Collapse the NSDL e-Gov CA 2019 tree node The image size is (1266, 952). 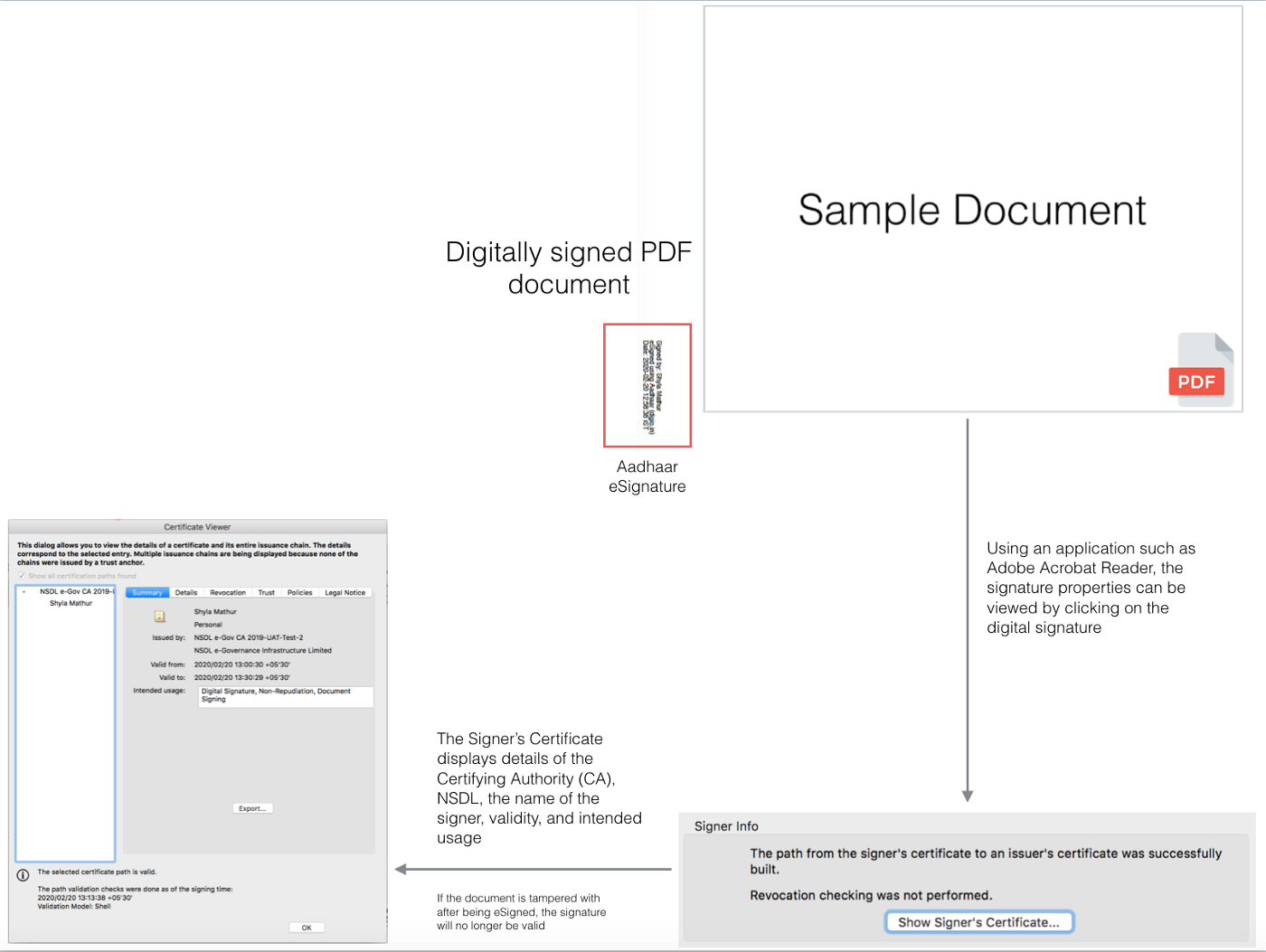24,591
